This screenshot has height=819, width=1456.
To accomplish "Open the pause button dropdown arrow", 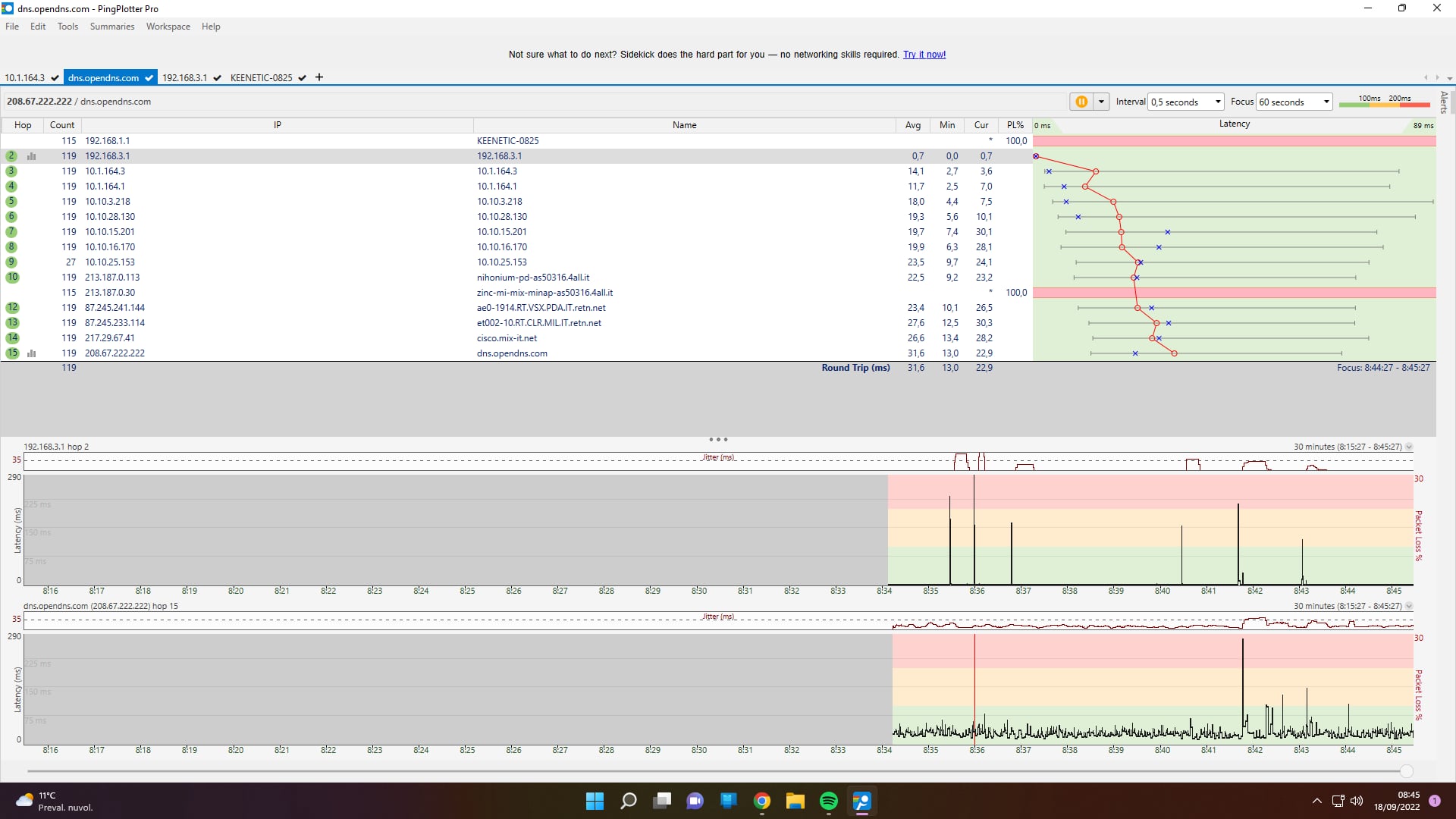I will pyautogui.click(x=1101, y=102).
